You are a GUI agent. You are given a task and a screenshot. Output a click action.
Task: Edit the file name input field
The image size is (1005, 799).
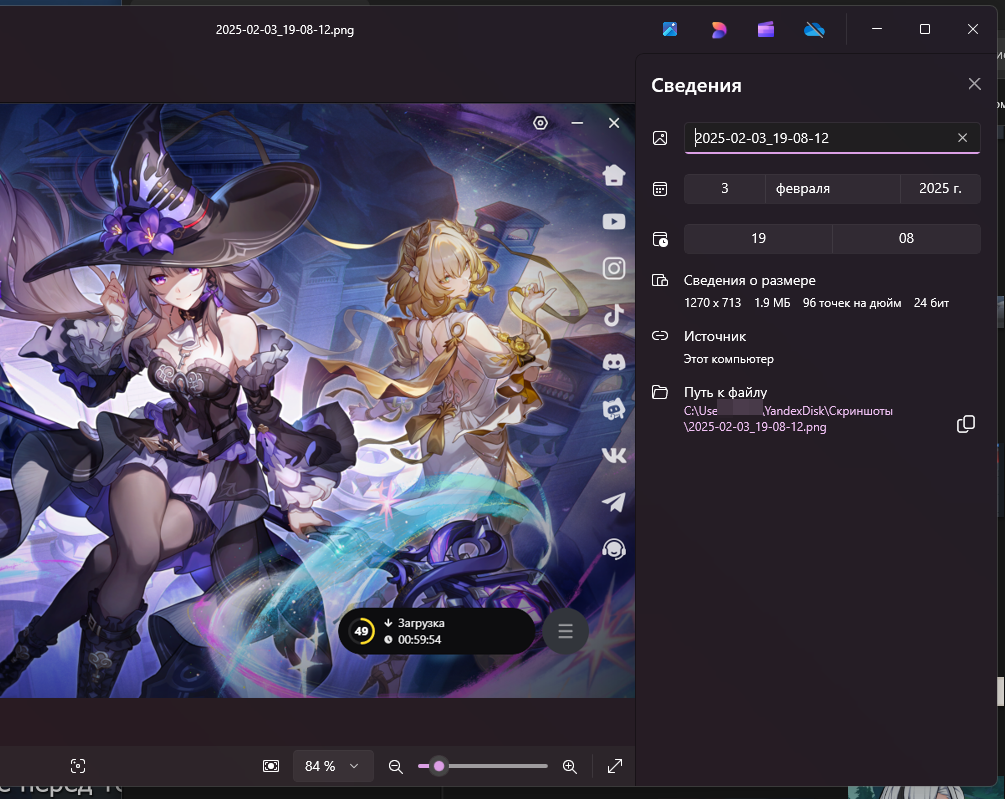pos(832,138)
